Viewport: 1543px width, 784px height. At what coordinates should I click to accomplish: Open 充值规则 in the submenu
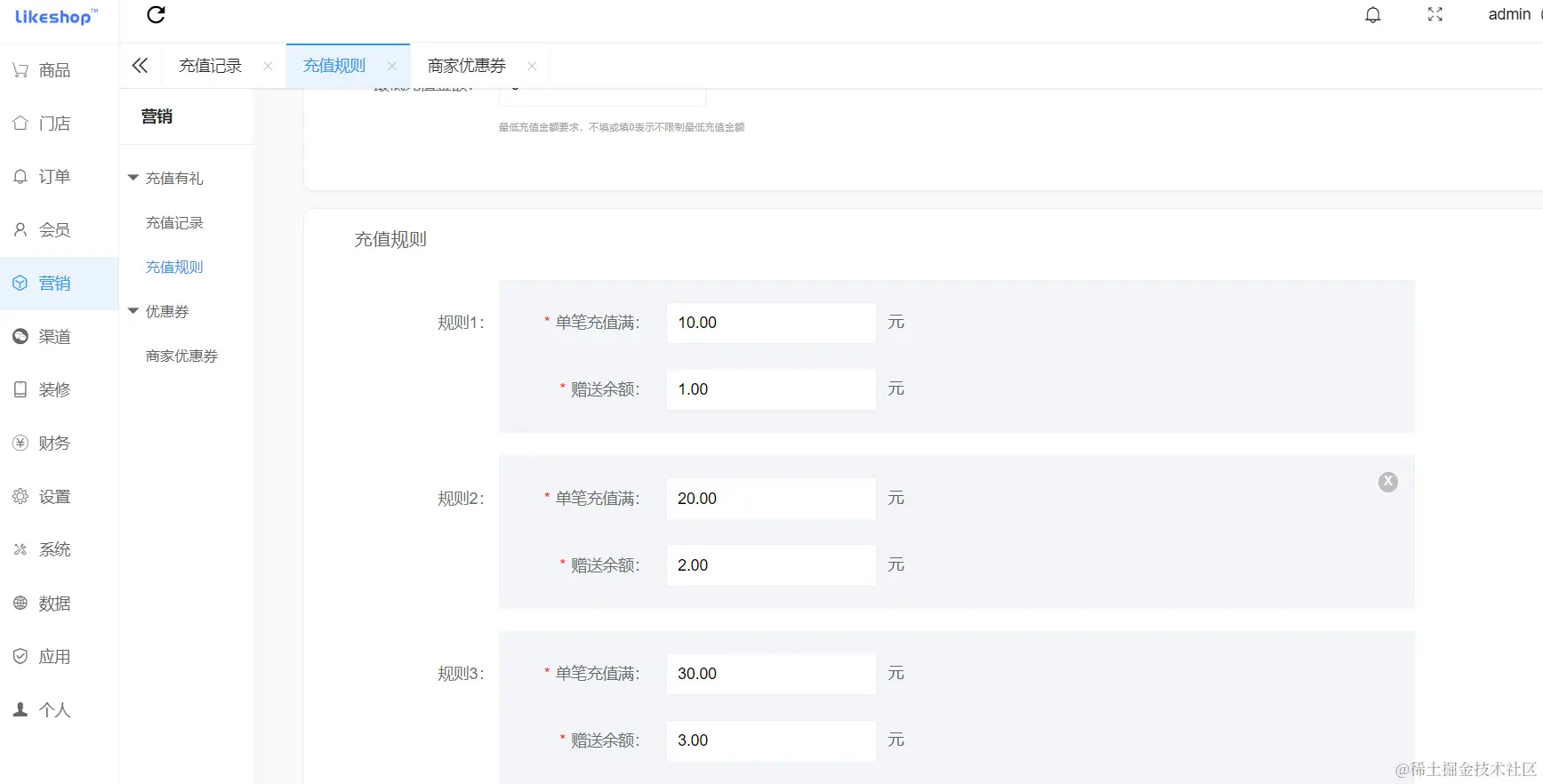[x=174, y=268]
